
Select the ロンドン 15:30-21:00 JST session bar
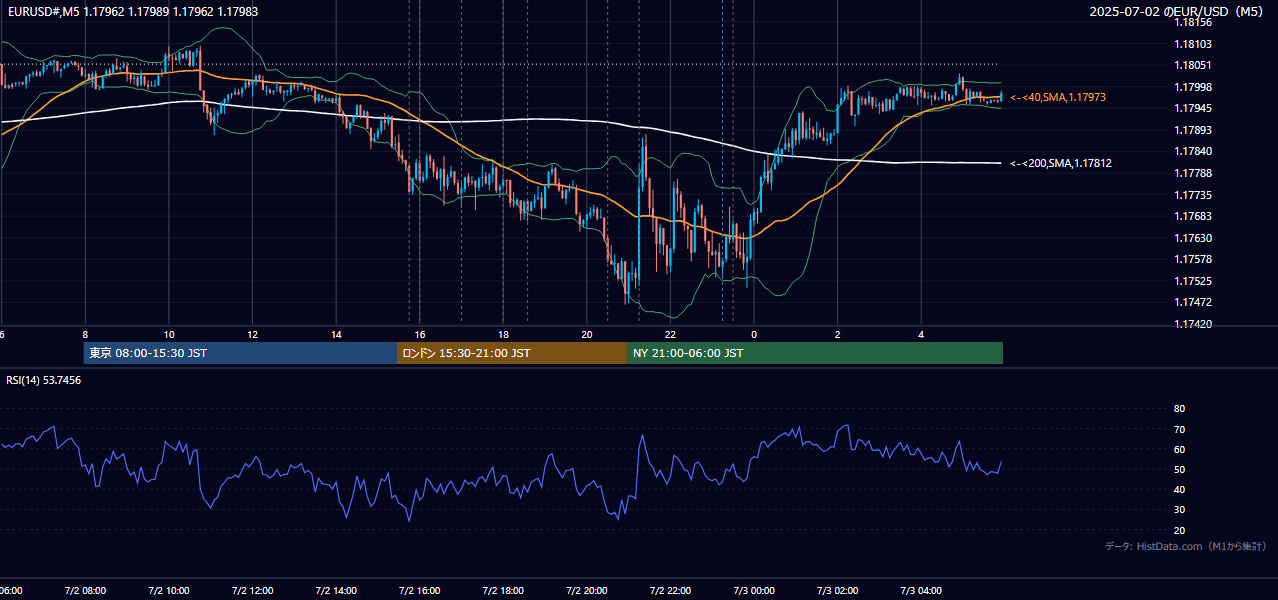click(x=512, y=353)
